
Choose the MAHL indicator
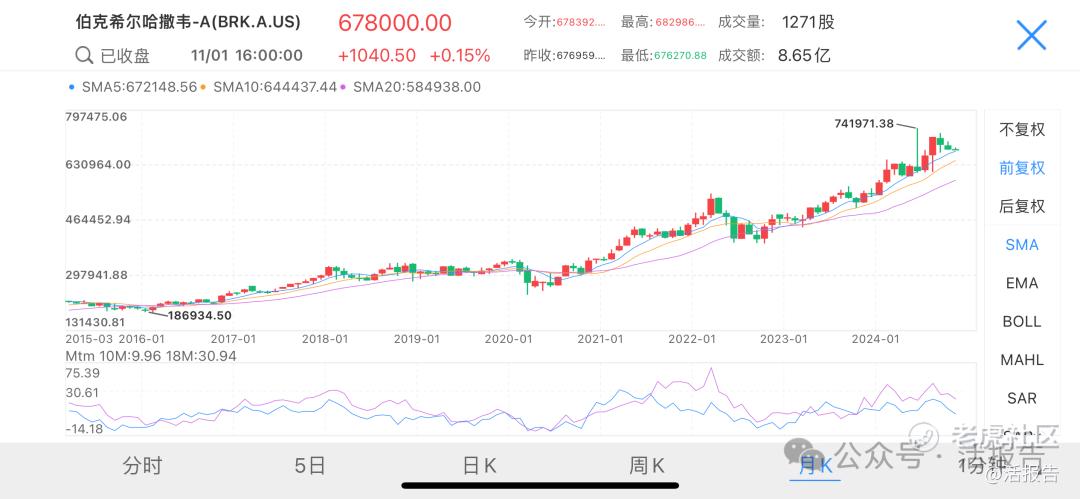pos(1022,360)
